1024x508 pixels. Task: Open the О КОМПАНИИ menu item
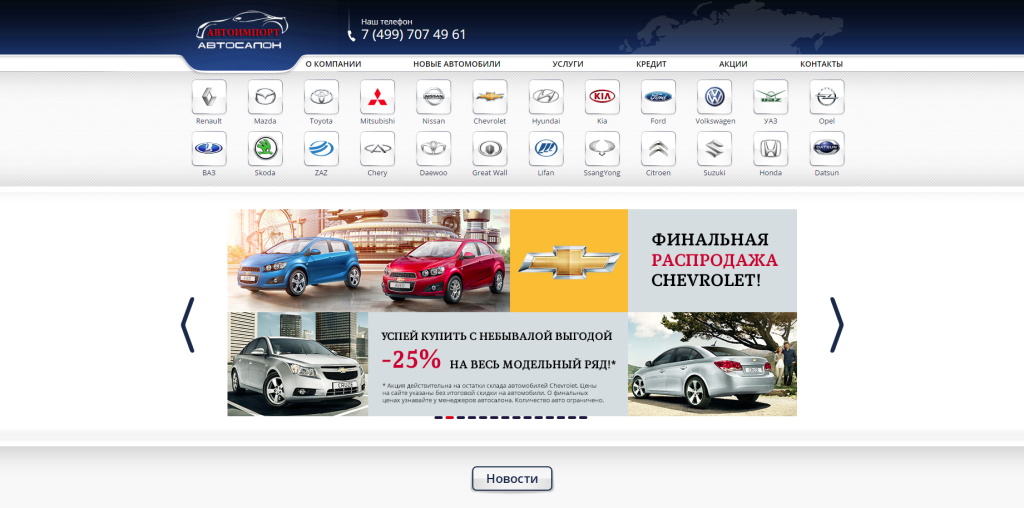coord(333,64)
